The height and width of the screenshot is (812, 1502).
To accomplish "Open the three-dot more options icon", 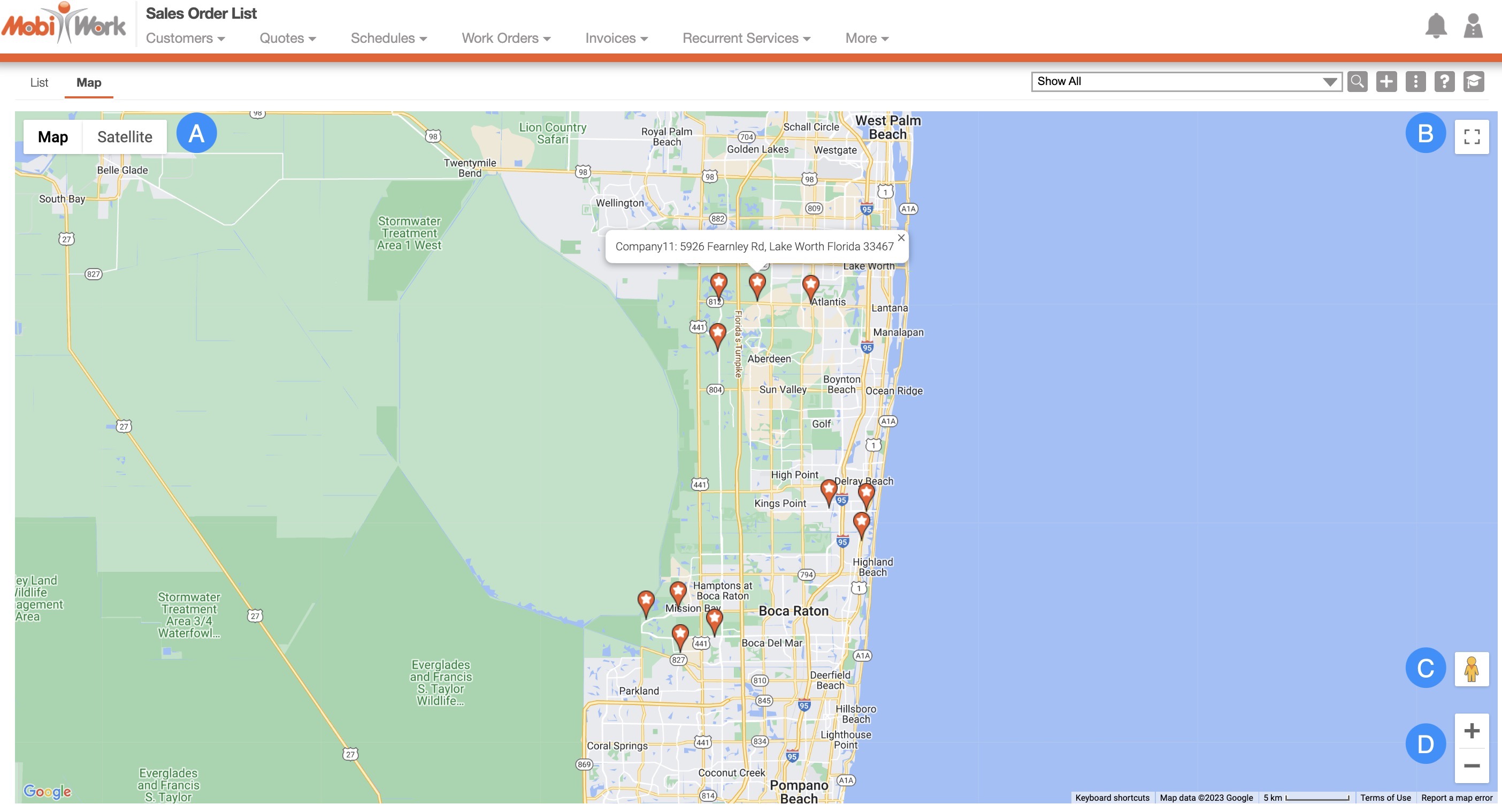I will click(1415, 82).
